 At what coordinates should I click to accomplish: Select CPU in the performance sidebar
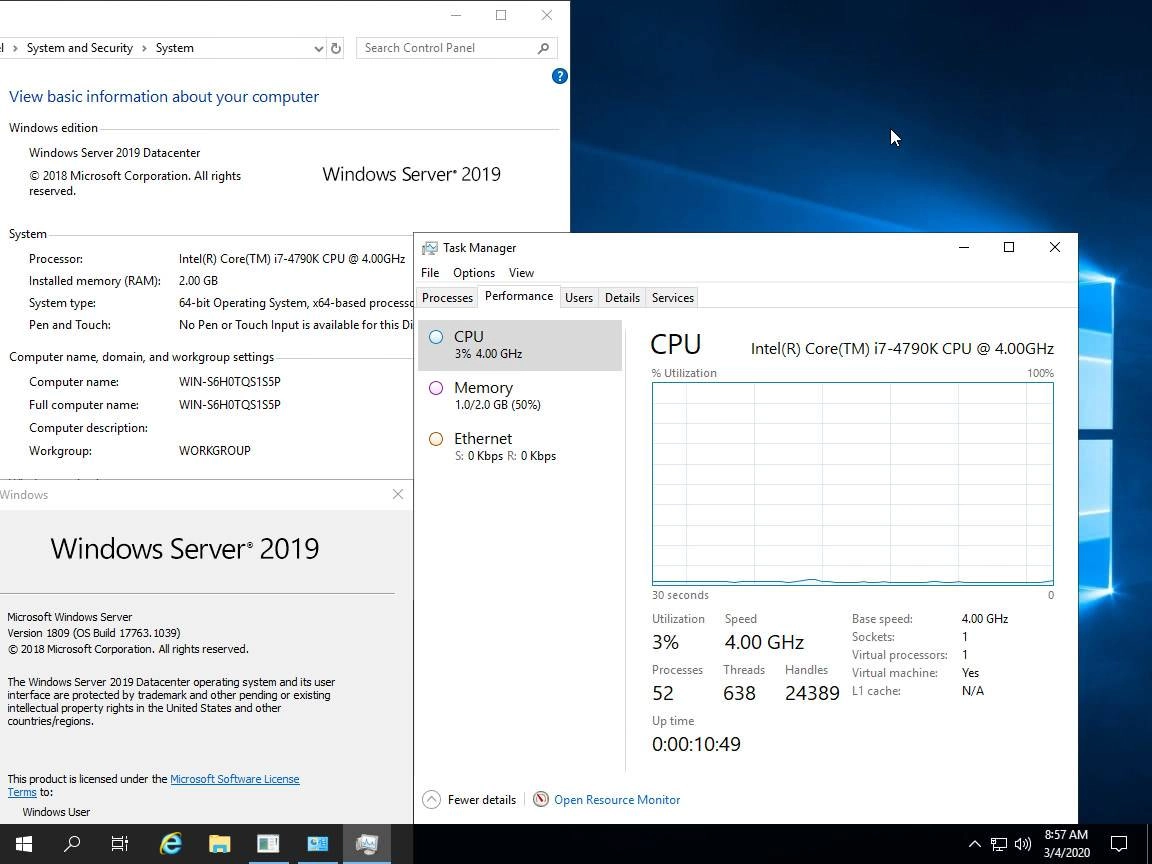519,345
